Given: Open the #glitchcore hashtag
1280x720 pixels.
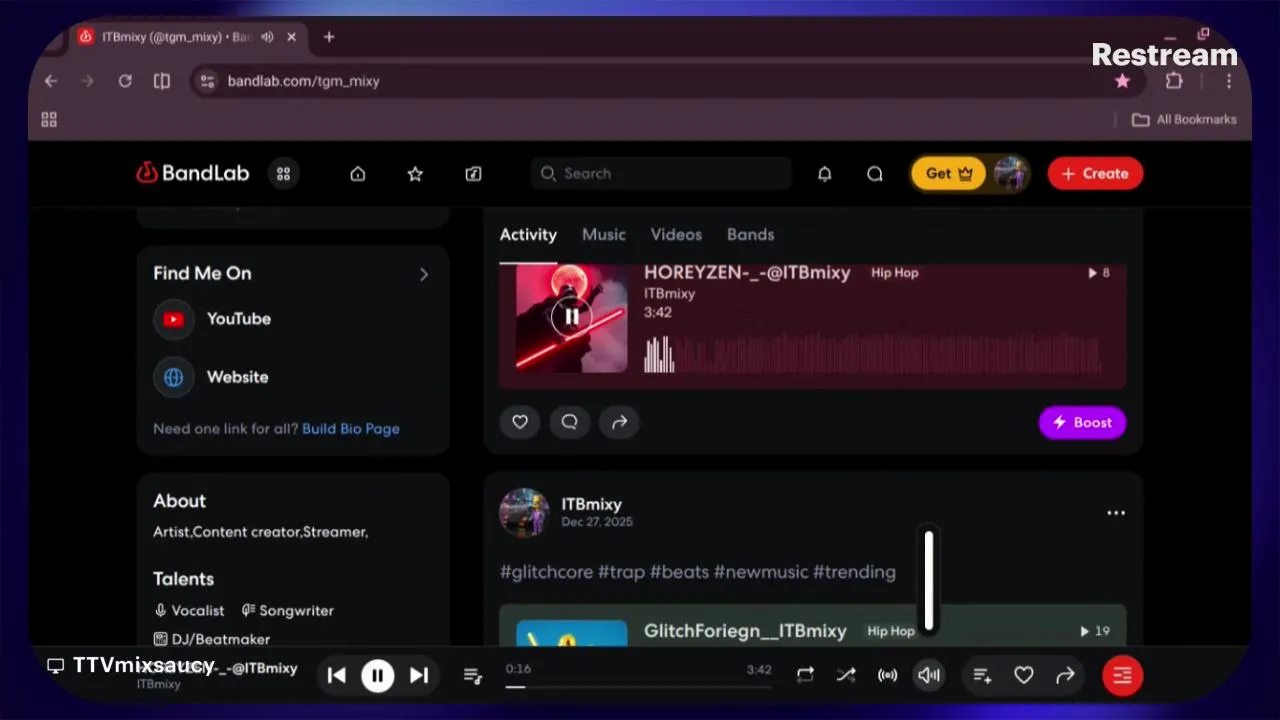Looking at the screenshot, I should (x=546, y=572).
